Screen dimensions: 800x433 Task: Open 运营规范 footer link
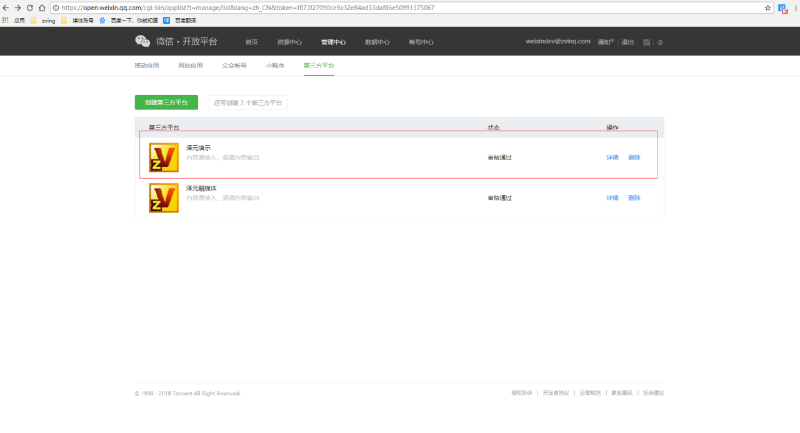coord(590,393)
